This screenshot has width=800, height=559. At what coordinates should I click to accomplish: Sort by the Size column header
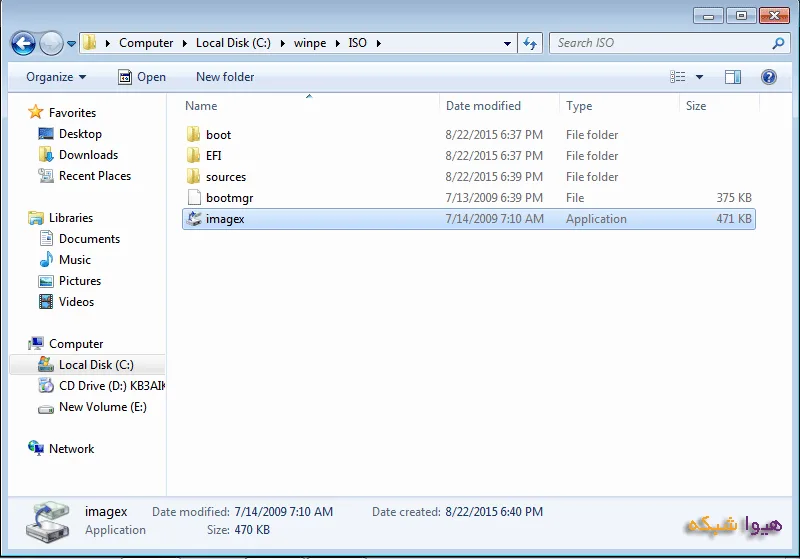tap(696, 106)
